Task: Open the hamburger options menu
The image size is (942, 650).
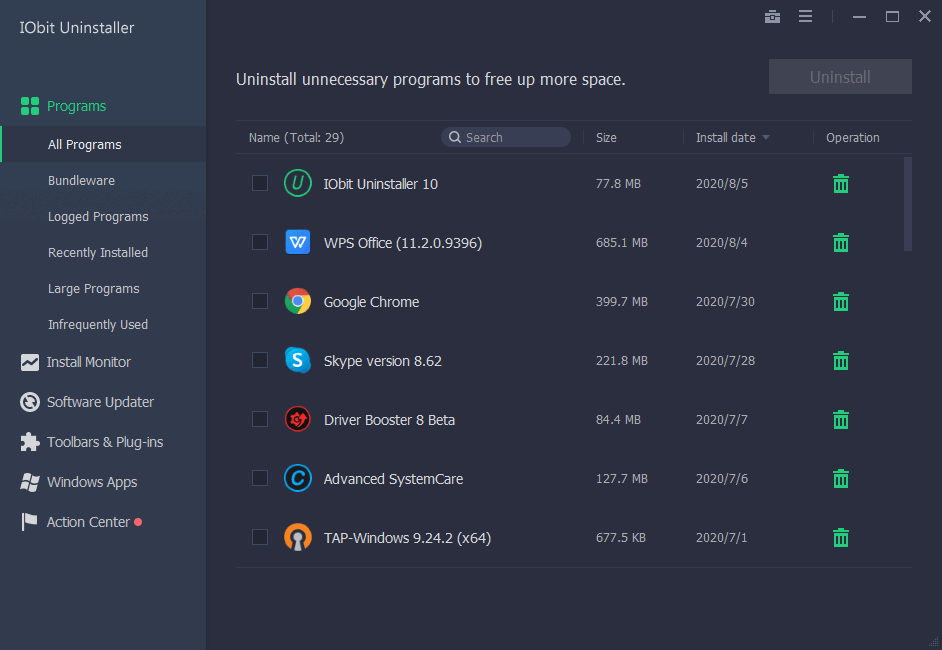Action: 805,17
